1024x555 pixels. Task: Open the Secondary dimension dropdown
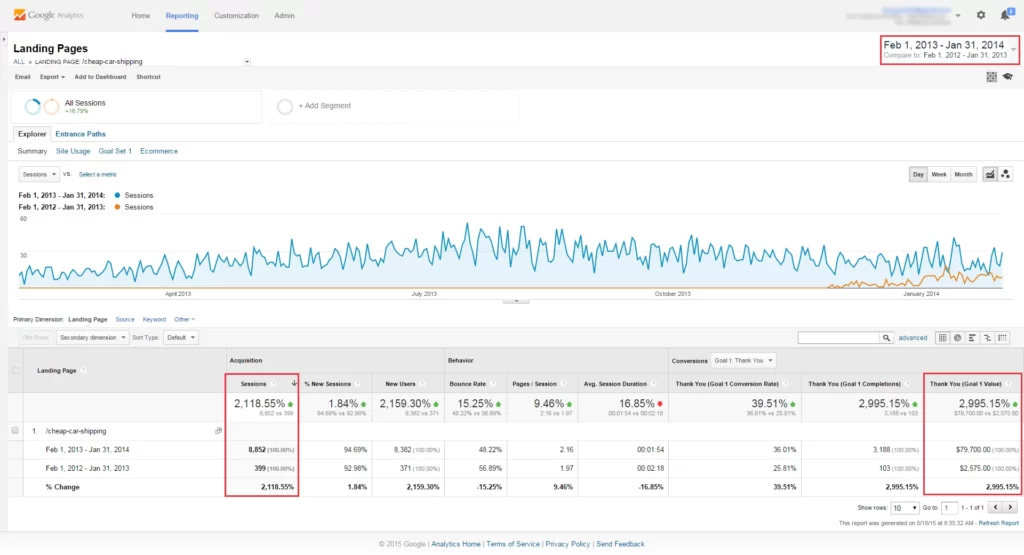point(92,338)
